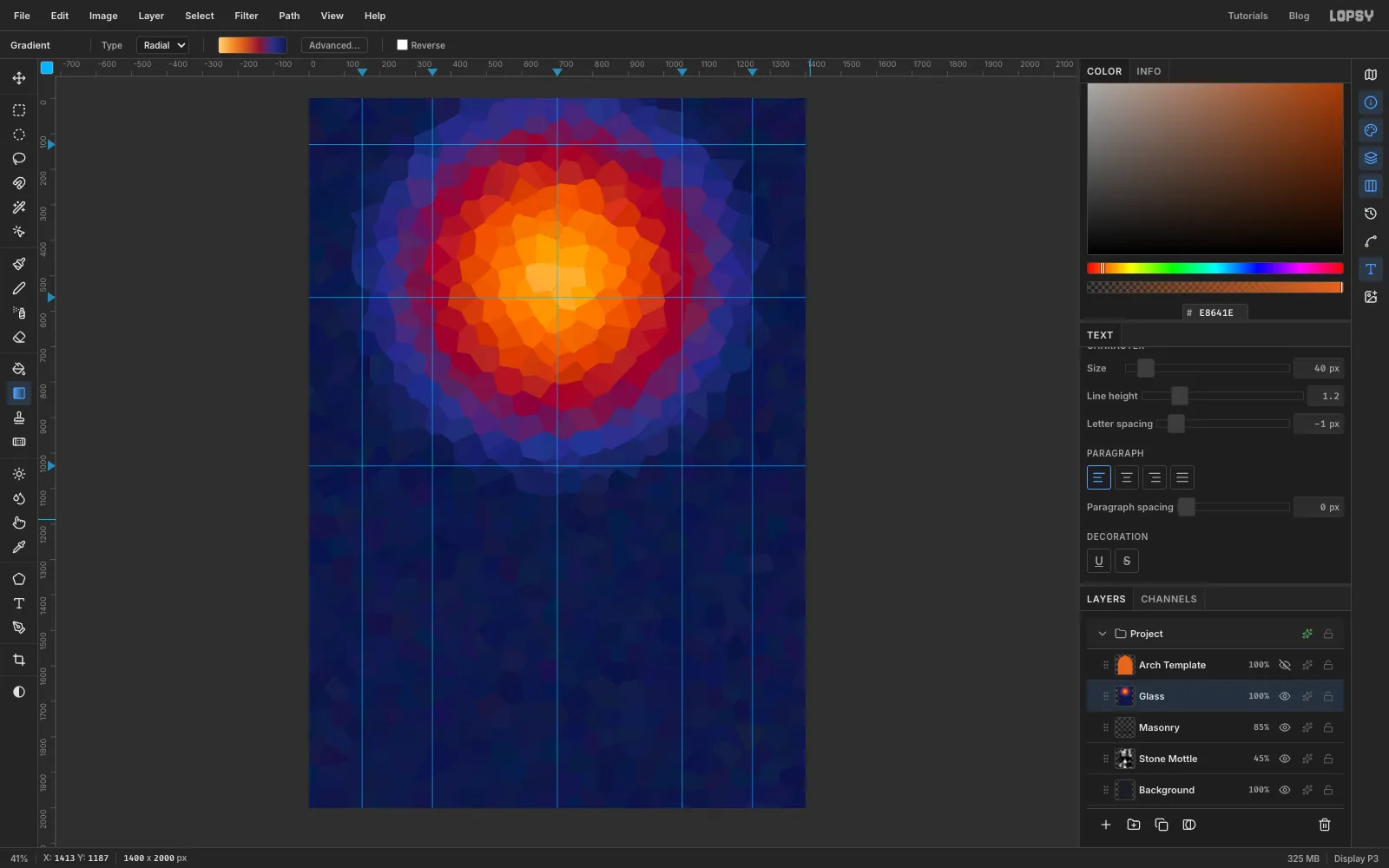Collapse the Project folder
1389x868 pixels.
tap(1103, 634)
